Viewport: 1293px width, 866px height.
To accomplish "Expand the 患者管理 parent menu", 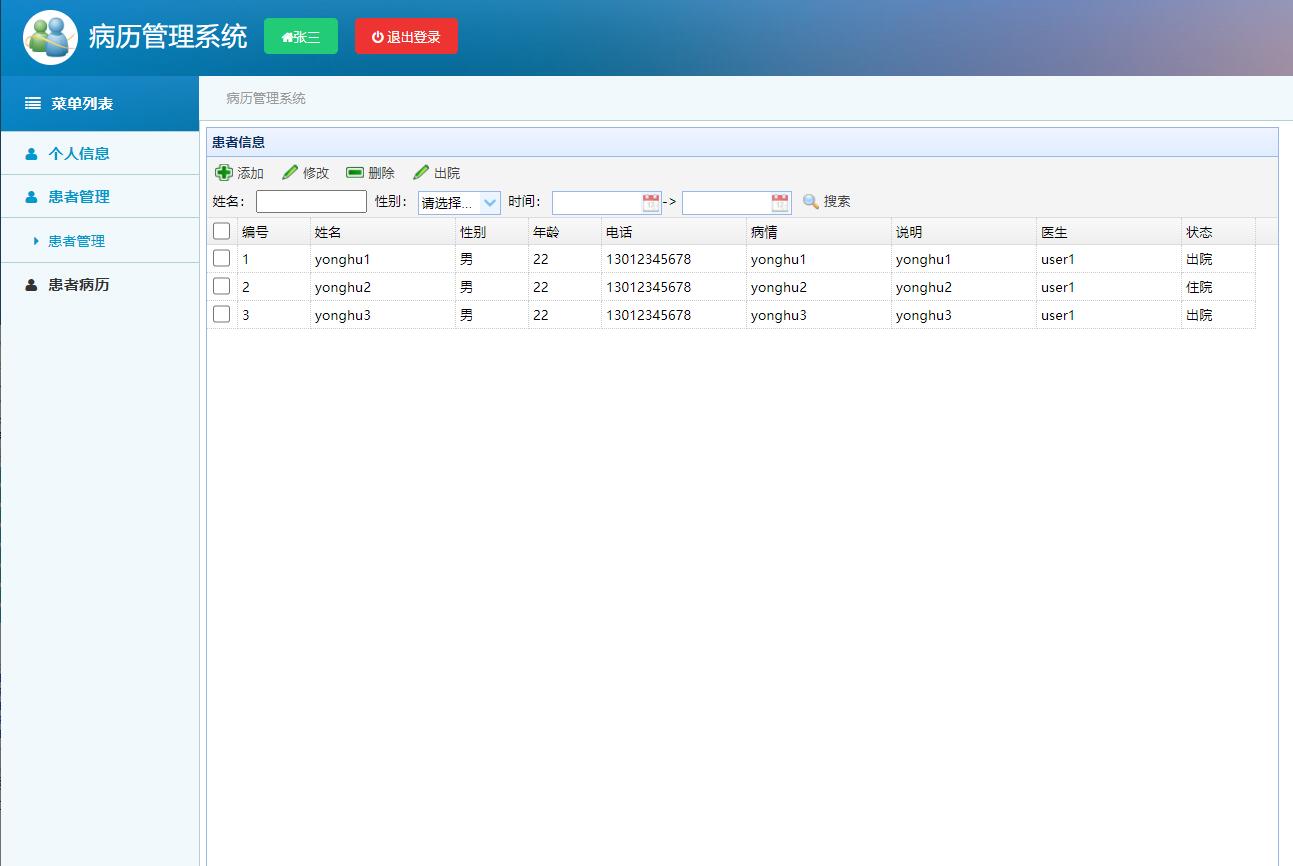I will pyautogui.click(x=79, y=197).
